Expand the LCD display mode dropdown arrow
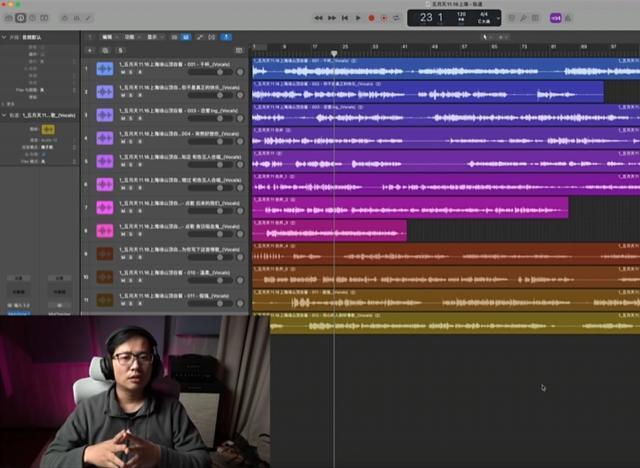The width and height of the screenshot is (640, 468). click(498, 18)
